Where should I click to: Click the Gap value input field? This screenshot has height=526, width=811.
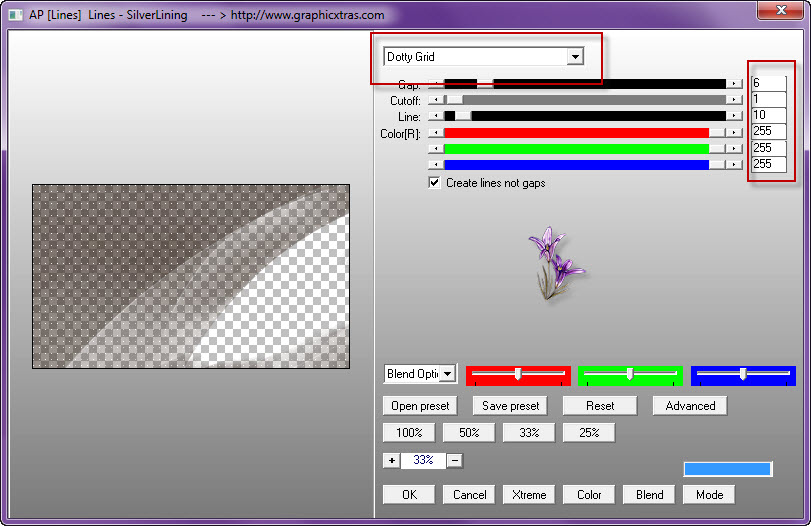coord(768,84)
